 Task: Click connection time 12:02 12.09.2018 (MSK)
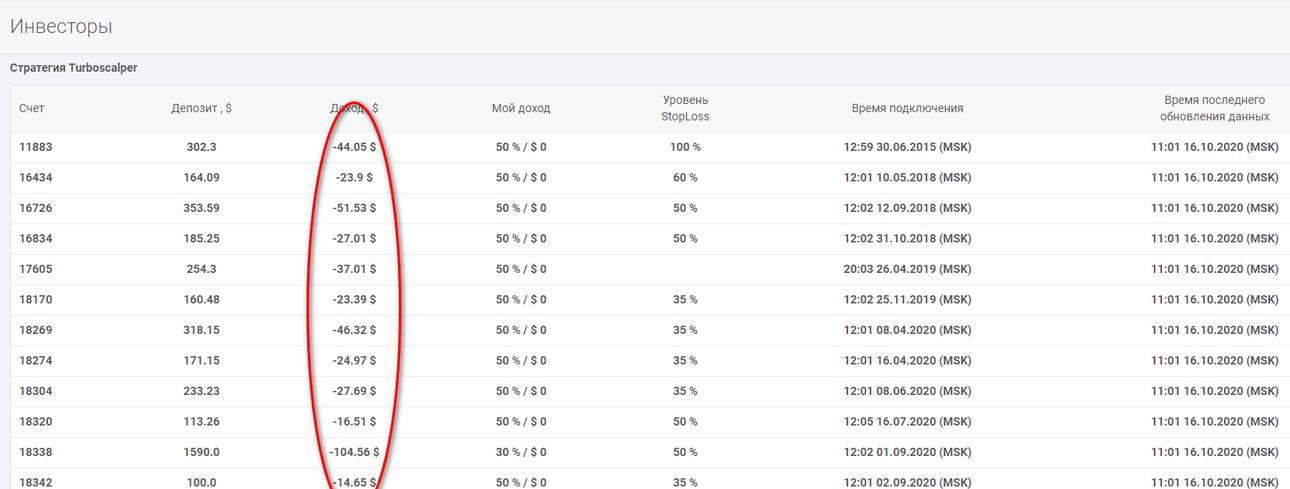907,208
